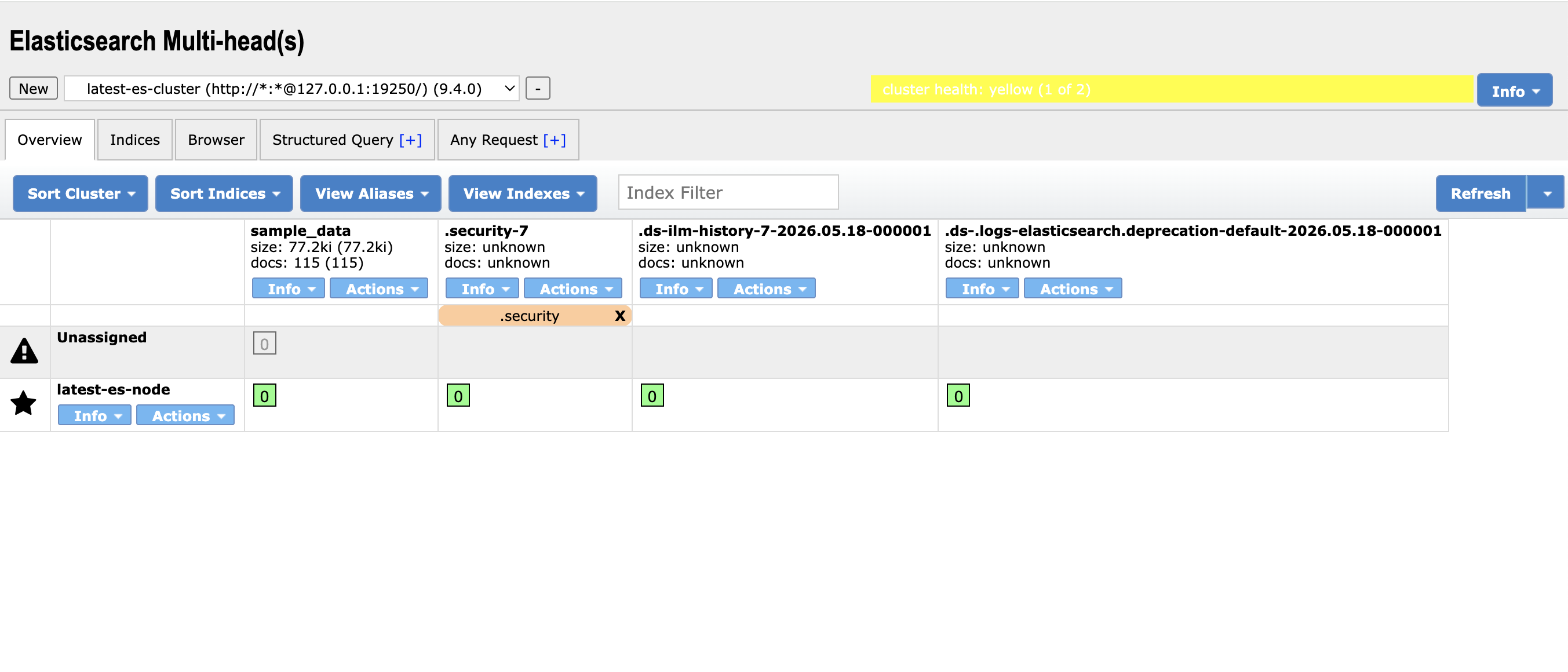Switch to the Browser tab
The height and width of the screenshot is (672, 1568).
216,140
